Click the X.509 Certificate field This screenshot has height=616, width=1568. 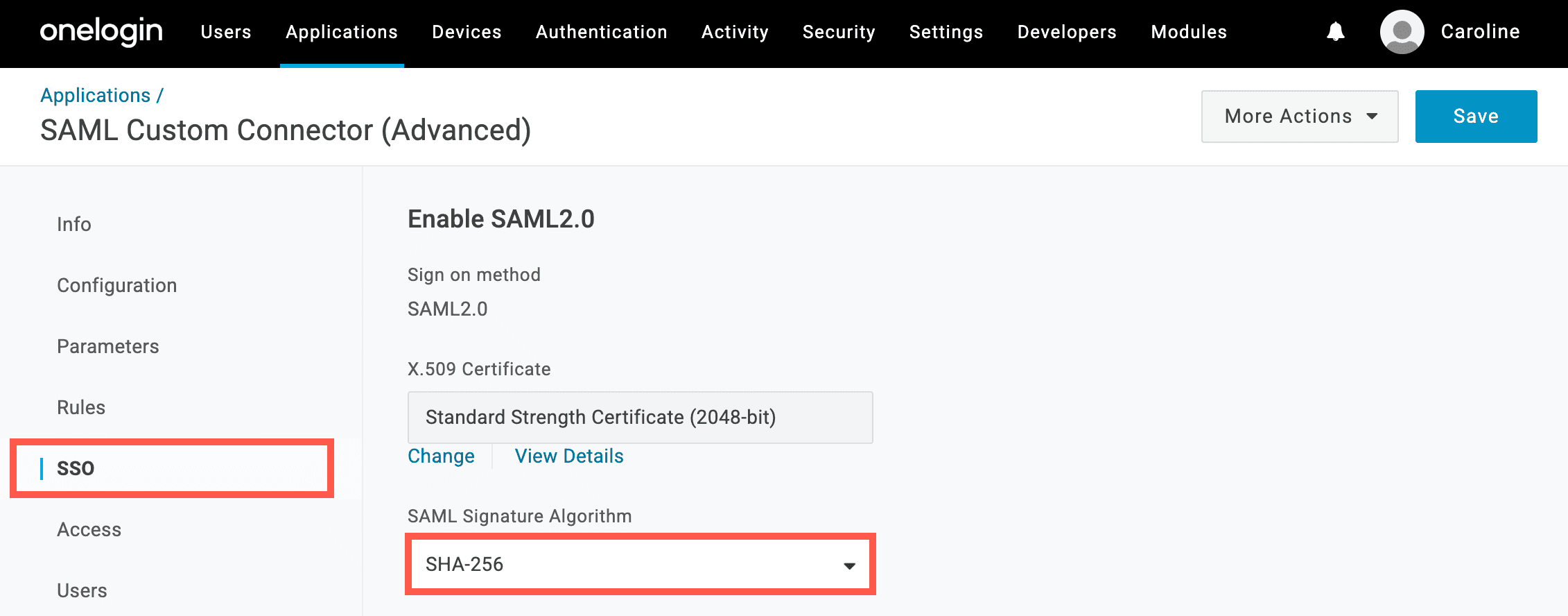640,418
